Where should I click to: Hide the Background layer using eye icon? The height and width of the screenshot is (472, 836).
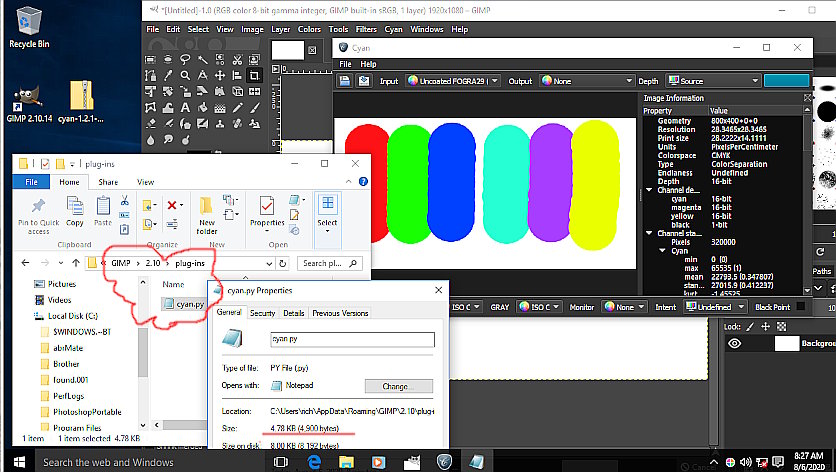pos(735,343)
